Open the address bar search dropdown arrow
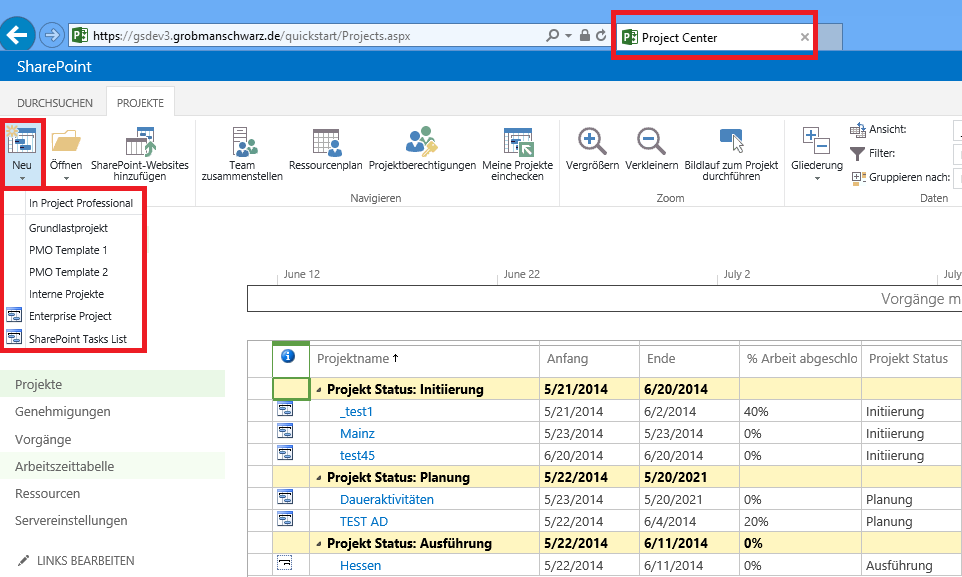This screenshot has width=962, height=577. [568, 36]
